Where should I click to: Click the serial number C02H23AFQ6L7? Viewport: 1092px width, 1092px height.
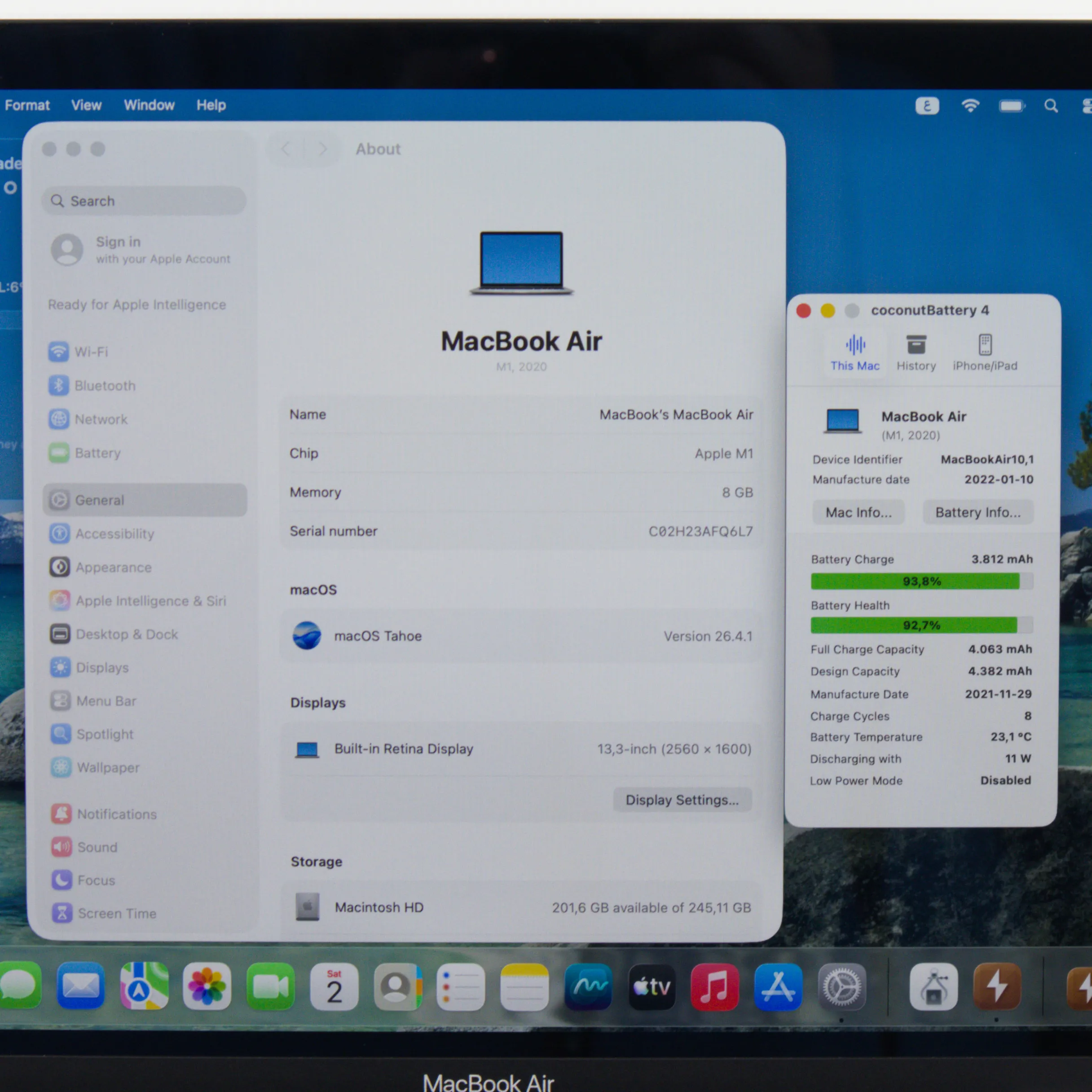coord(700,531)
